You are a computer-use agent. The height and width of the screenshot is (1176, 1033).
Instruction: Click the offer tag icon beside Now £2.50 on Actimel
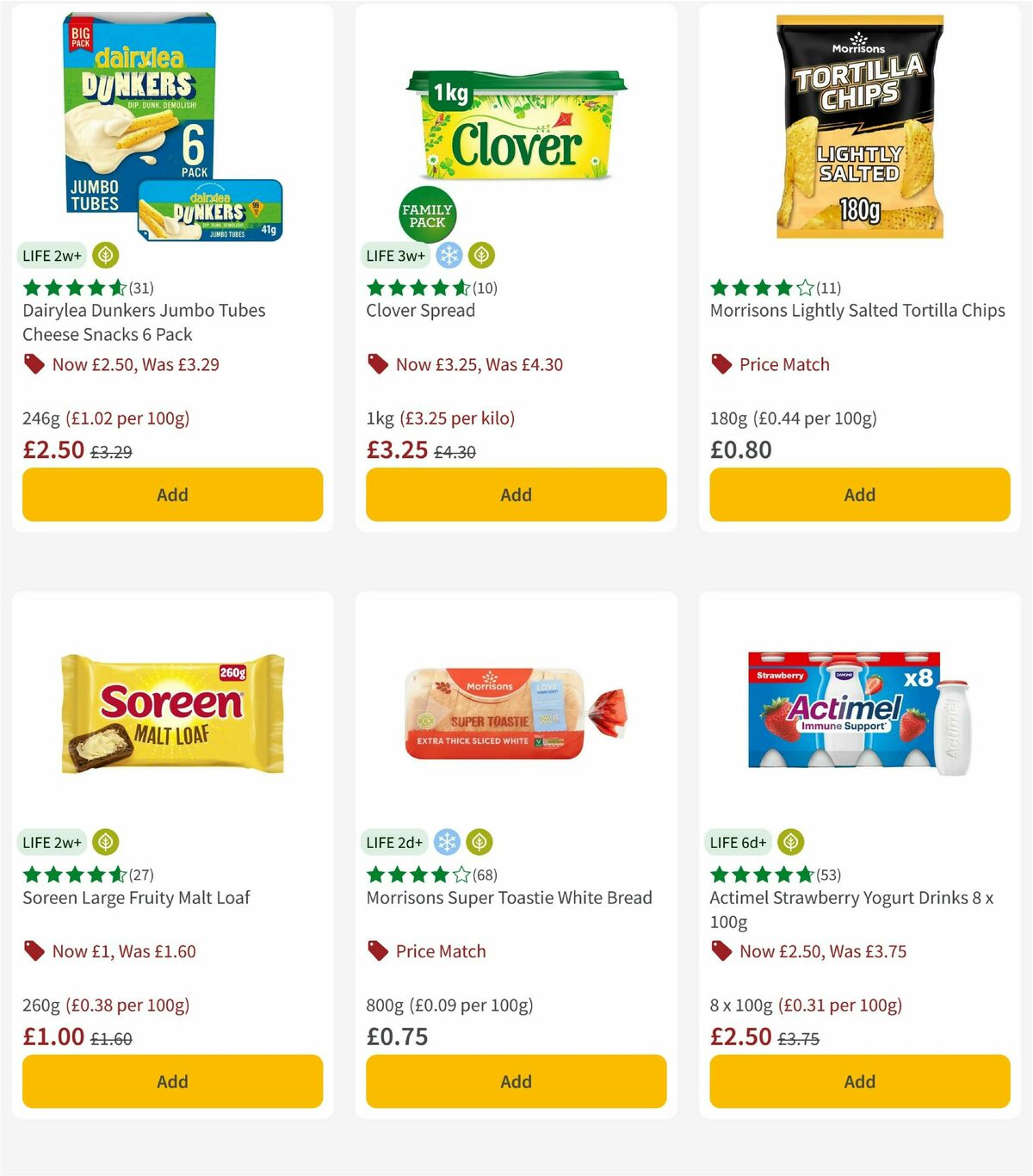(x=721, y=951)
